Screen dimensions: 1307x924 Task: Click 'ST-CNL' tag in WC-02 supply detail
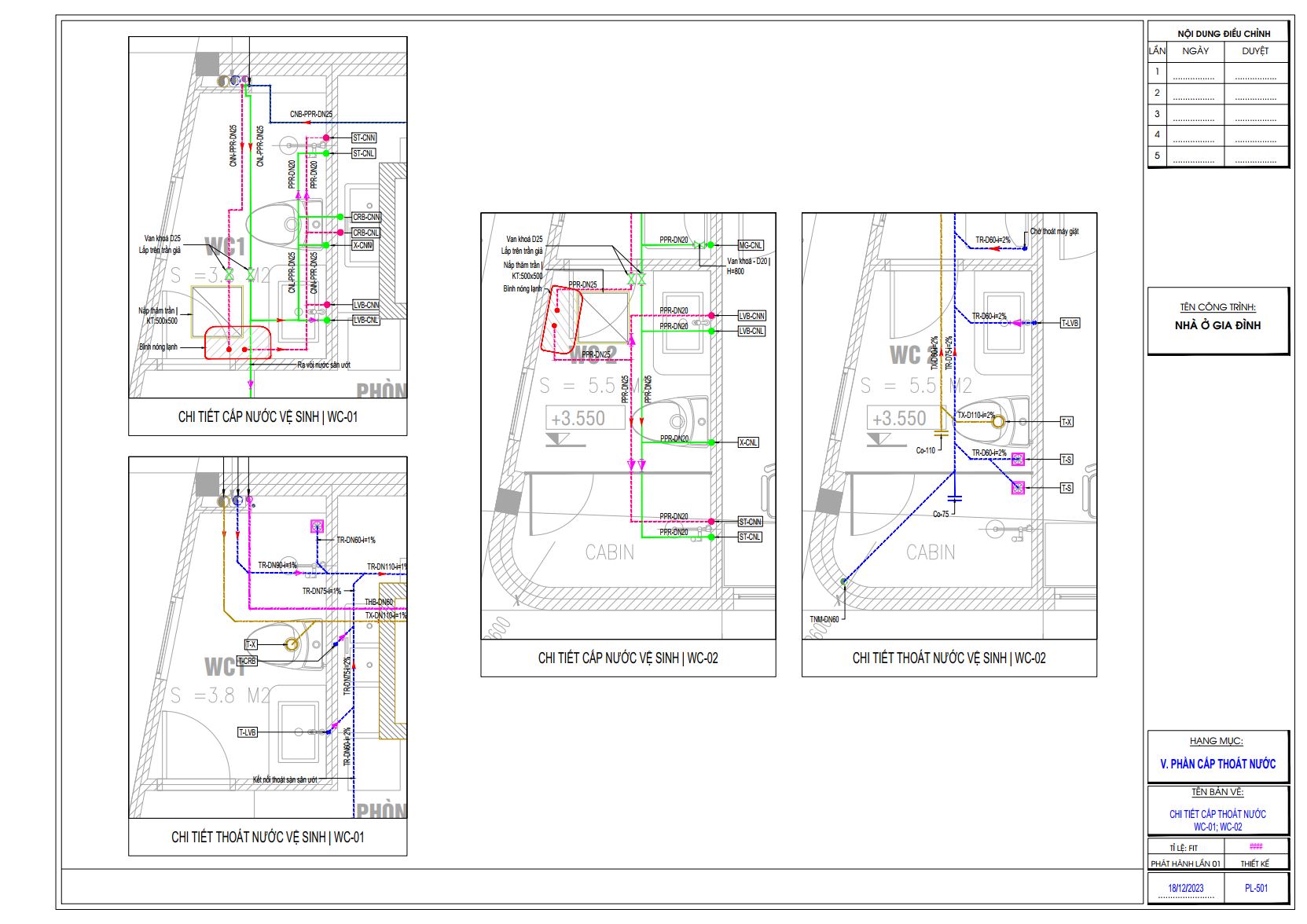pyautogui.click(x=750, y=537)
